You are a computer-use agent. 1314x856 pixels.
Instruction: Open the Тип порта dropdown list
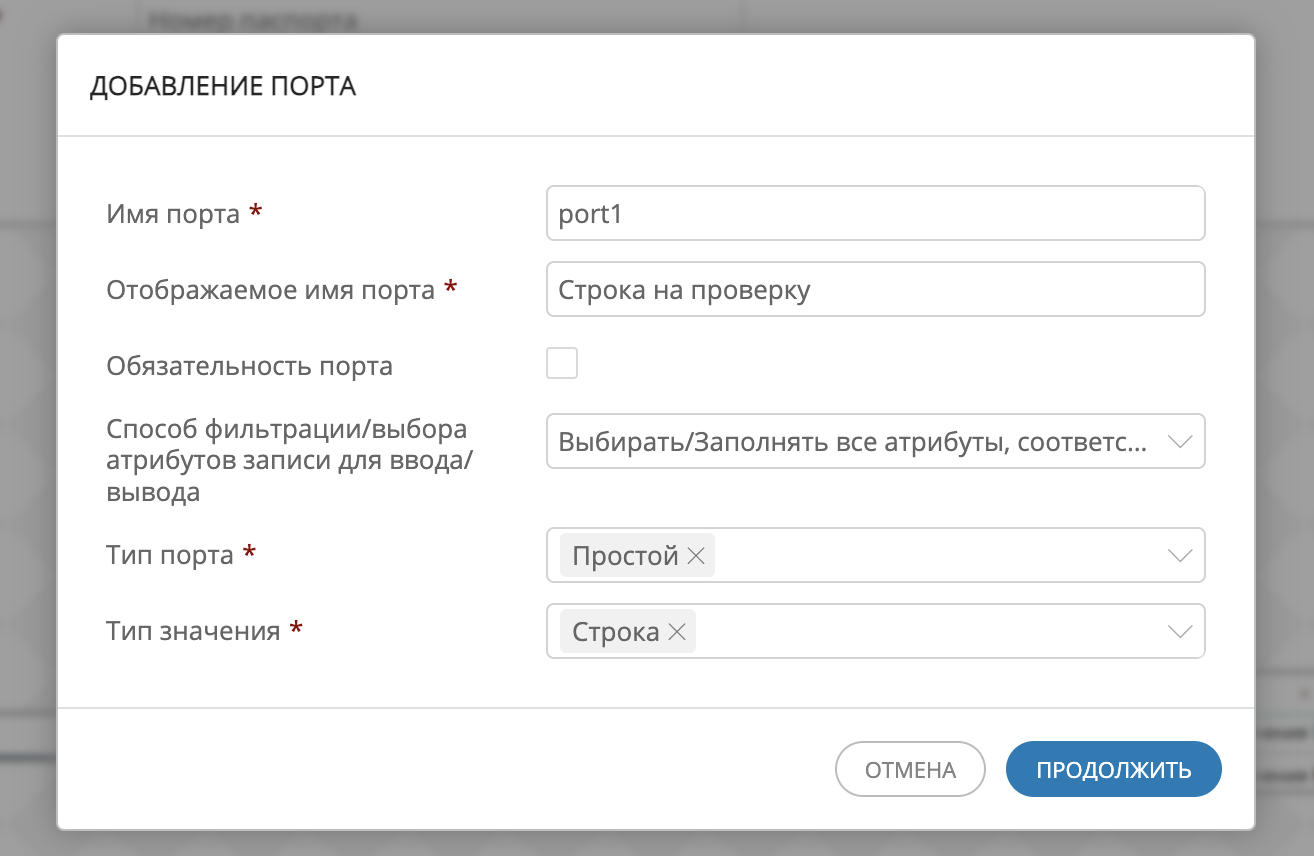click(950, 555)
